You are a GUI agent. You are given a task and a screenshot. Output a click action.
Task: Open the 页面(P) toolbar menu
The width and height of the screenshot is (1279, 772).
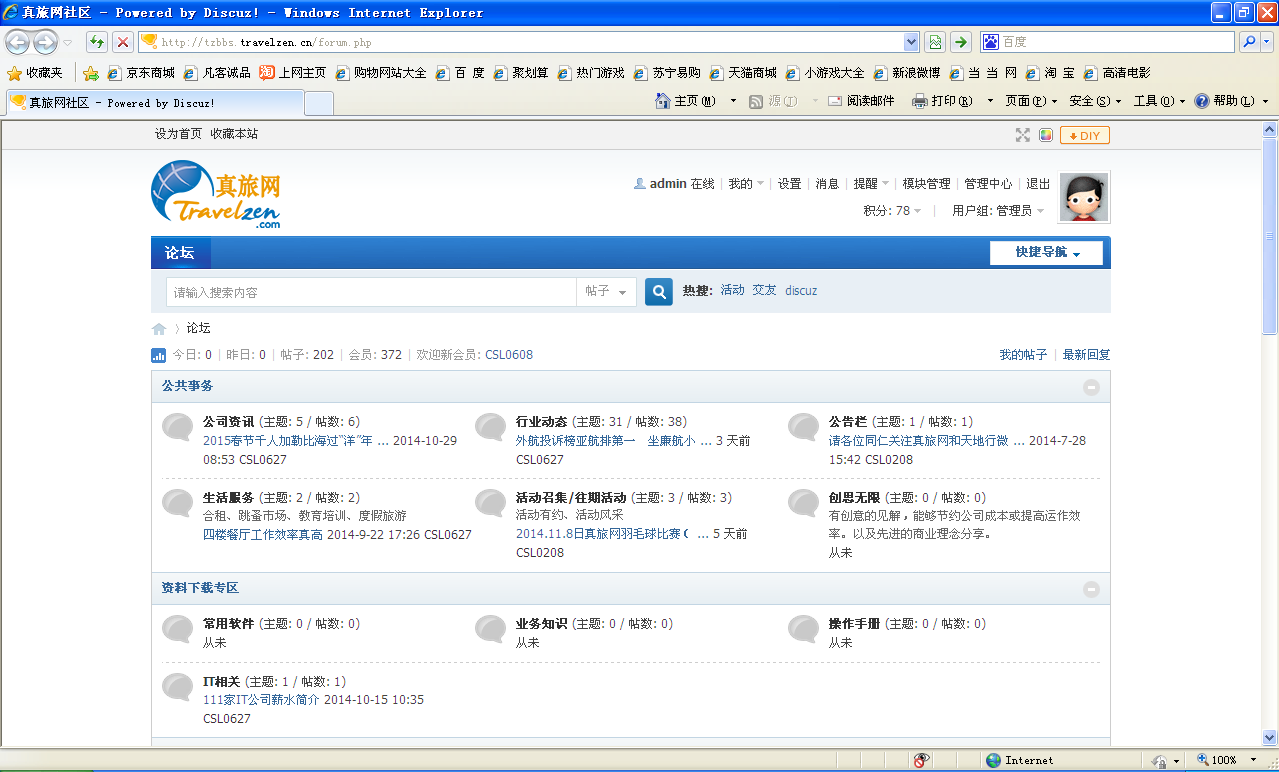[1031, 101]
